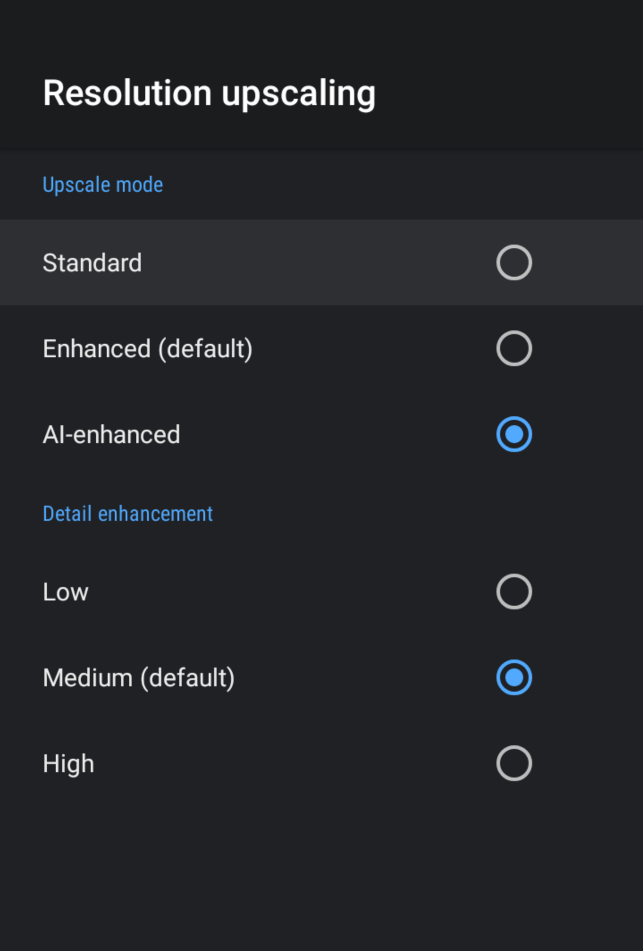Click the High option text label
Screen dimensions: 643x951
(68, 764)
